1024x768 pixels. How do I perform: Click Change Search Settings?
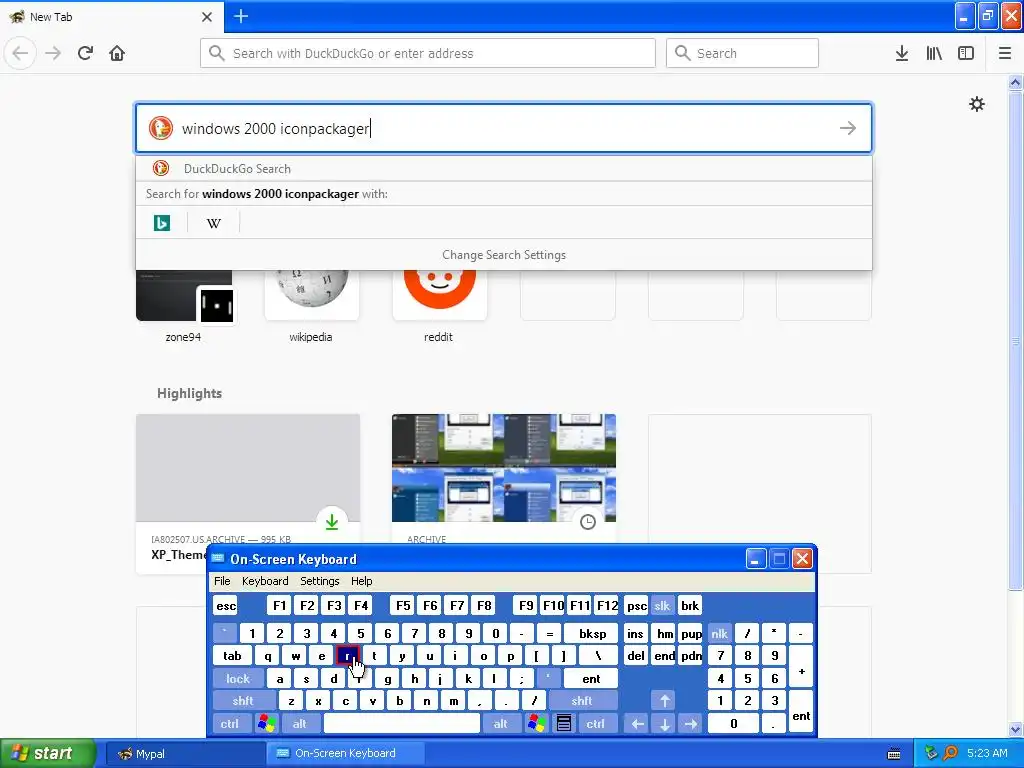coord(504,255)
